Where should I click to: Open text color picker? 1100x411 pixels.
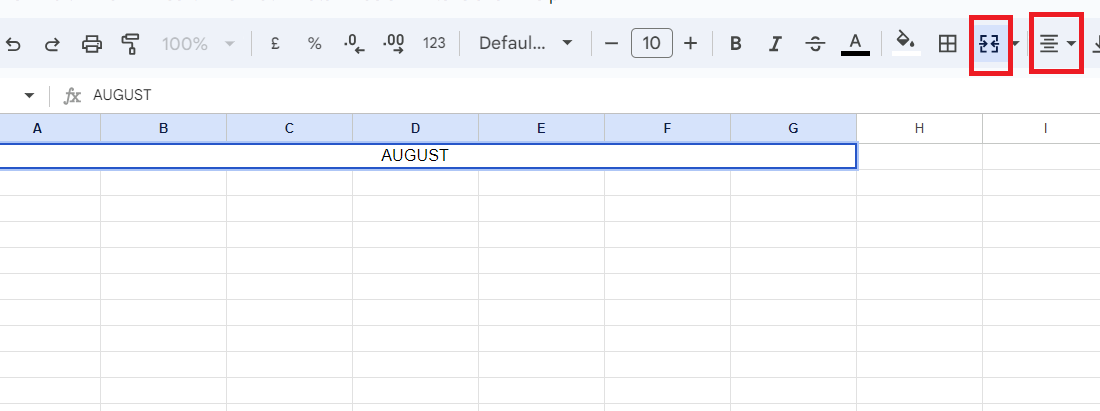pyautogui.click(x=855, y=44)
